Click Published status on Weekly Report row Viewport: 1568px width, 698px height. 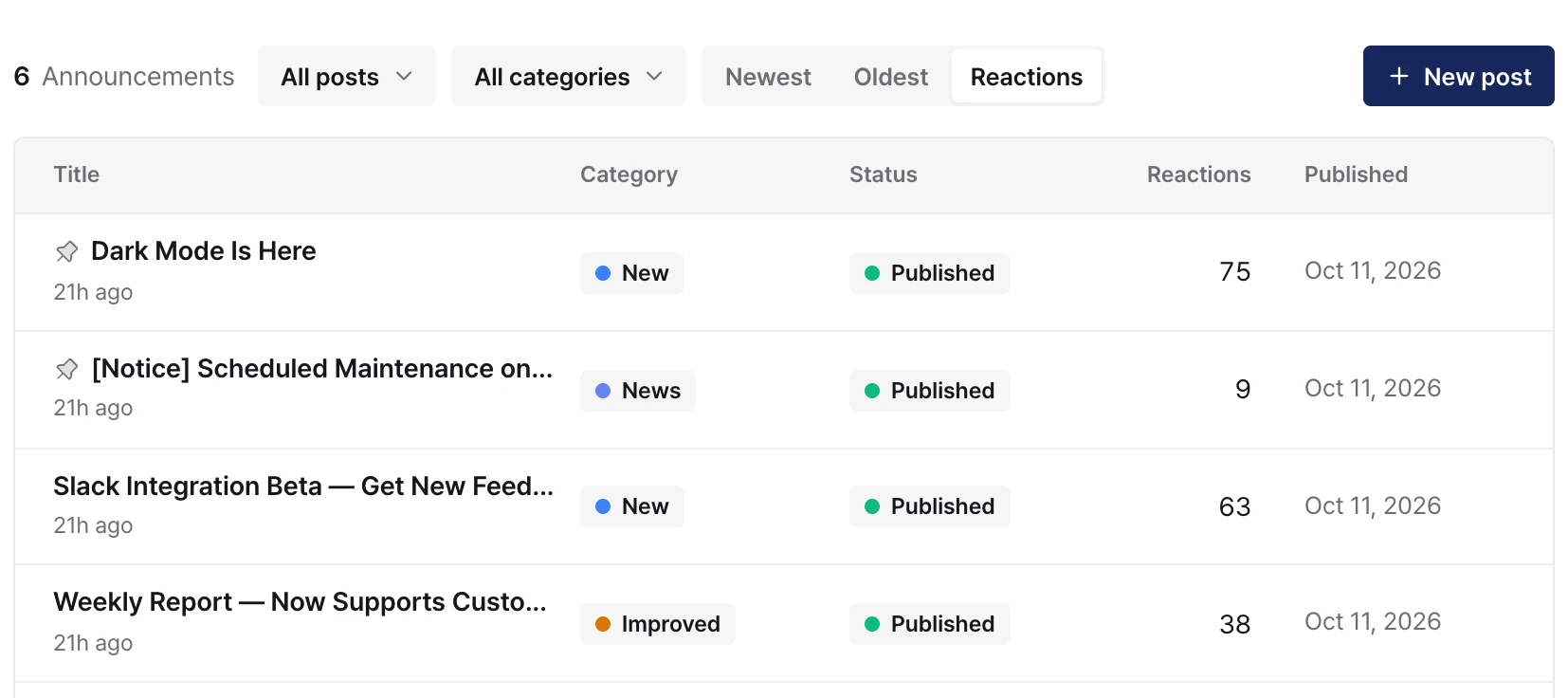pos(930,624)
